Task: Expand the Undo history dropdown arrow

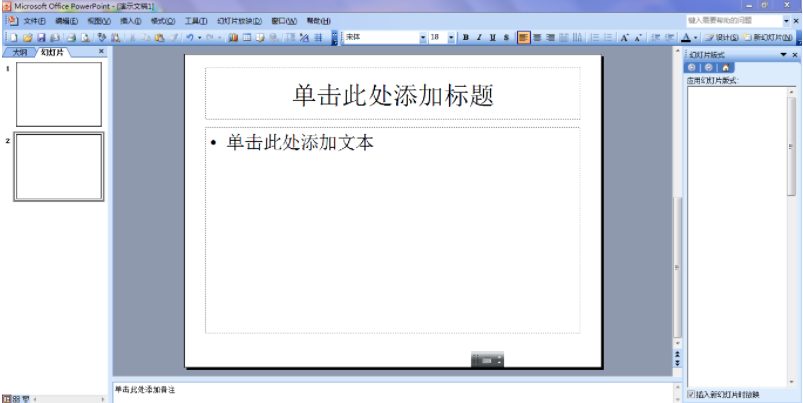Action: (199, 37)
